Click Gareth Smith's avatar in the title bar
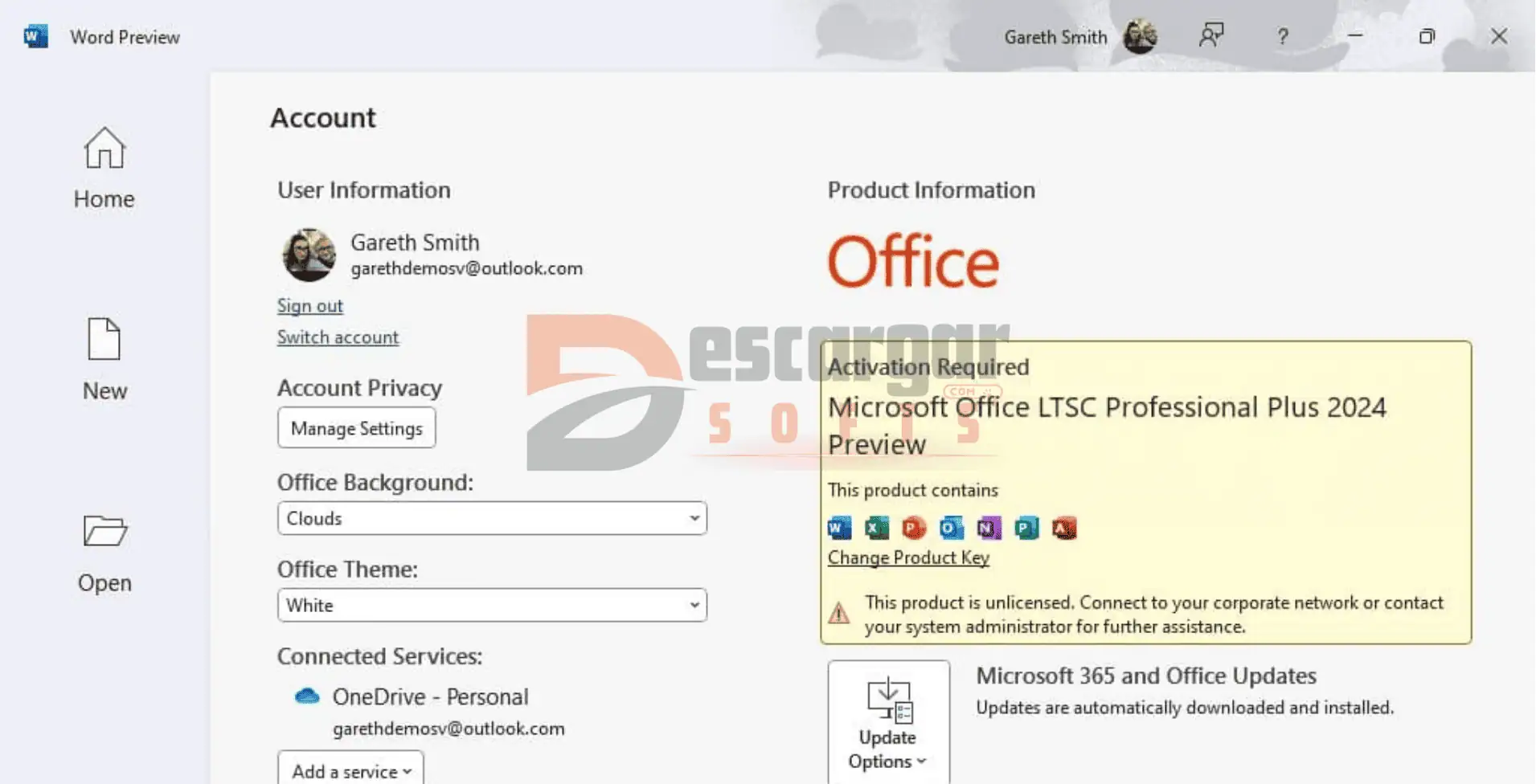 (x=1140, y=36)
